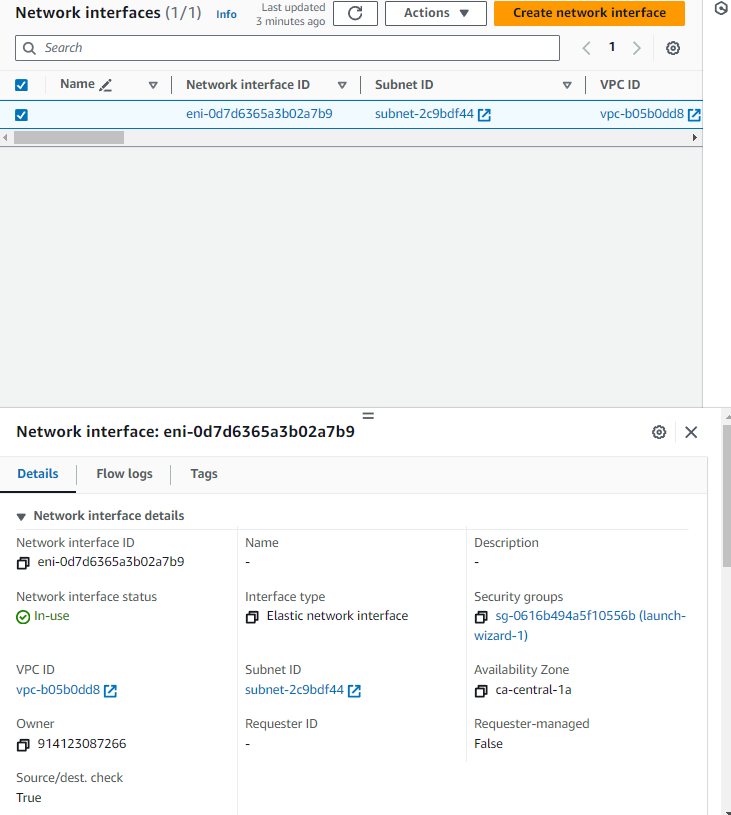Image resolution: width=731 pixels, height=815 pixels.
Task: Open the Actions dropdown menu
Action: (x=435, y=13)
